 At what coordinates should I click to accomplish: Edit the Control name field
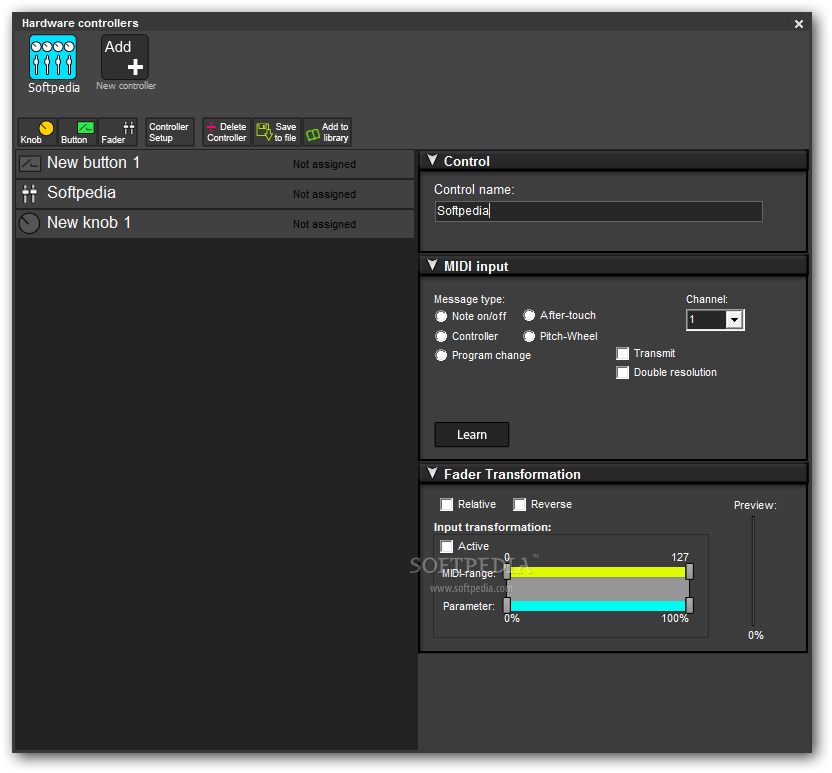599,211
